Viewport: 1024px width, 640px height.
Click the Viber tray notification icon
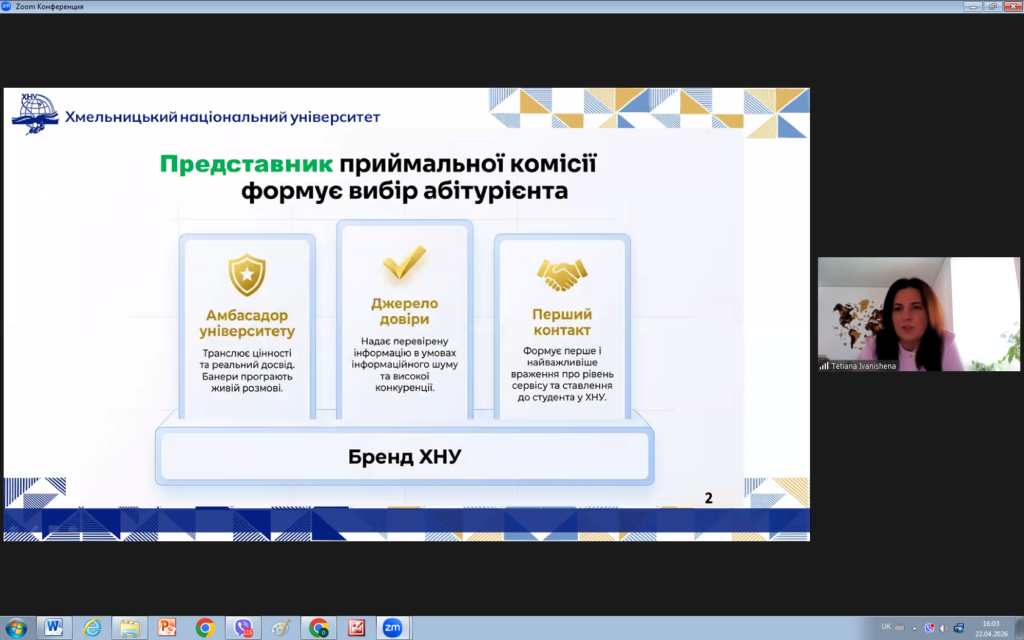pos(929,628)
